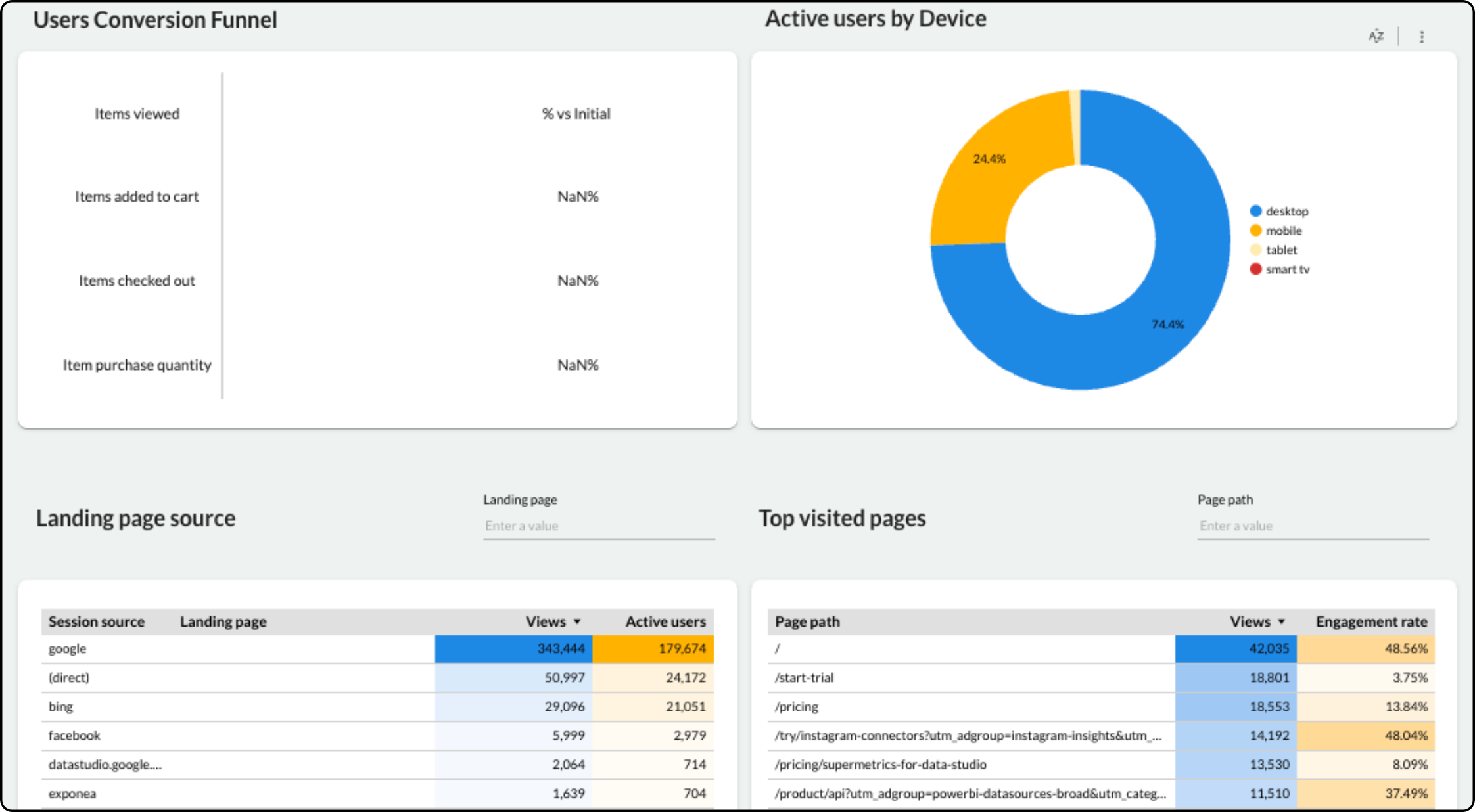
Task: Open the three-dot more options menu
Action: 1422,37
